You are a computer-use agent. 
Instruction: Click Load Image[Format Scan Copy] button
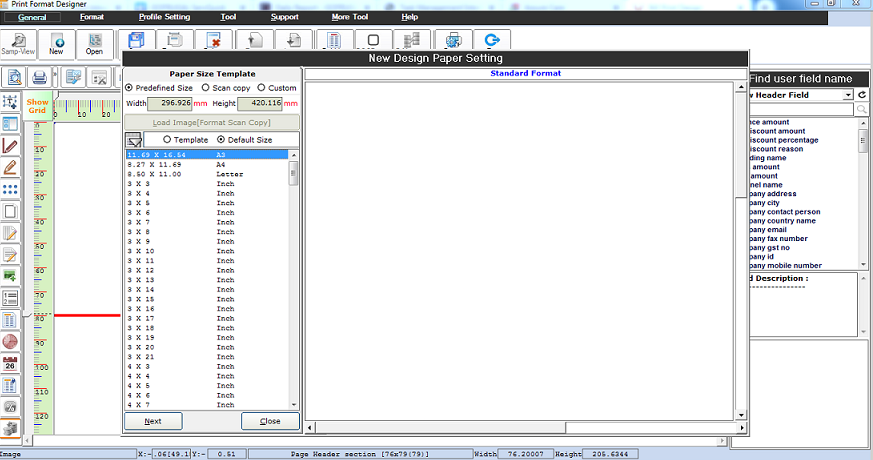coord(212,123)
